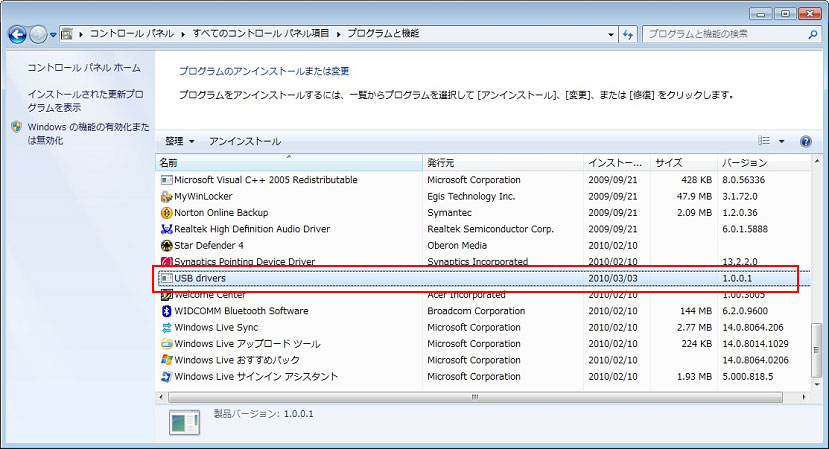Click the Broadcom Corporation publisher cell
The image size is (829, 449).
click(476, 311)
